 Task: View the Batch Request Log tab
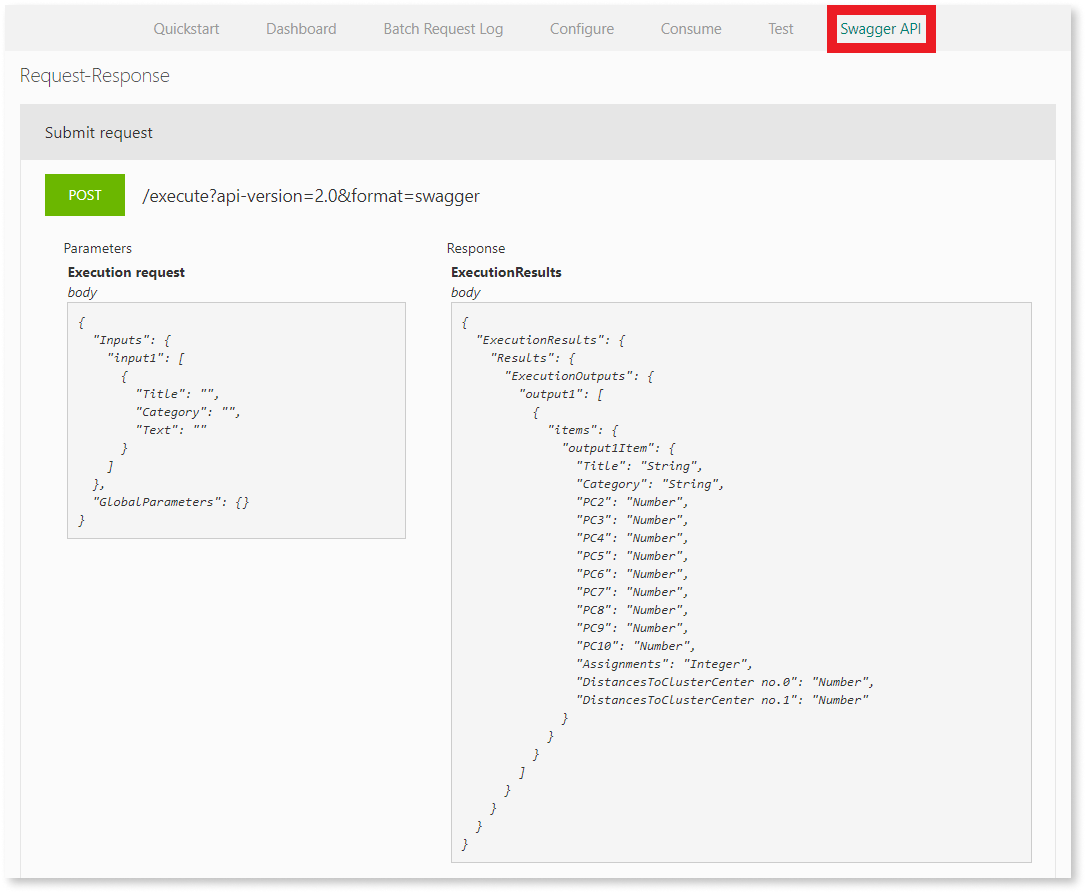(442, 28)
